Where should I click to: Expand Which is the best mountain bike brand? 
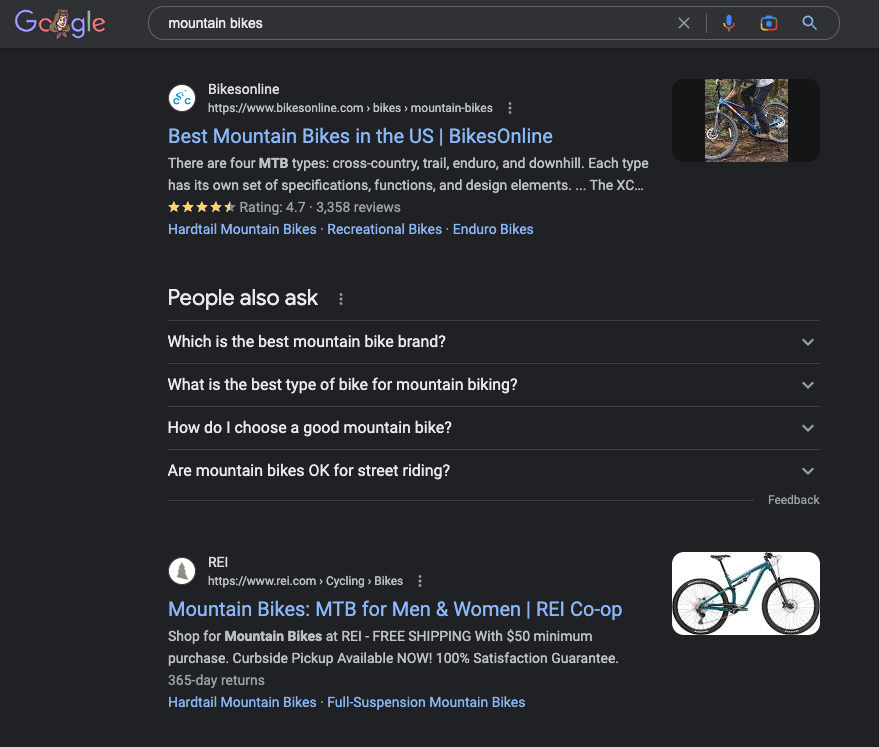(493, 342)
